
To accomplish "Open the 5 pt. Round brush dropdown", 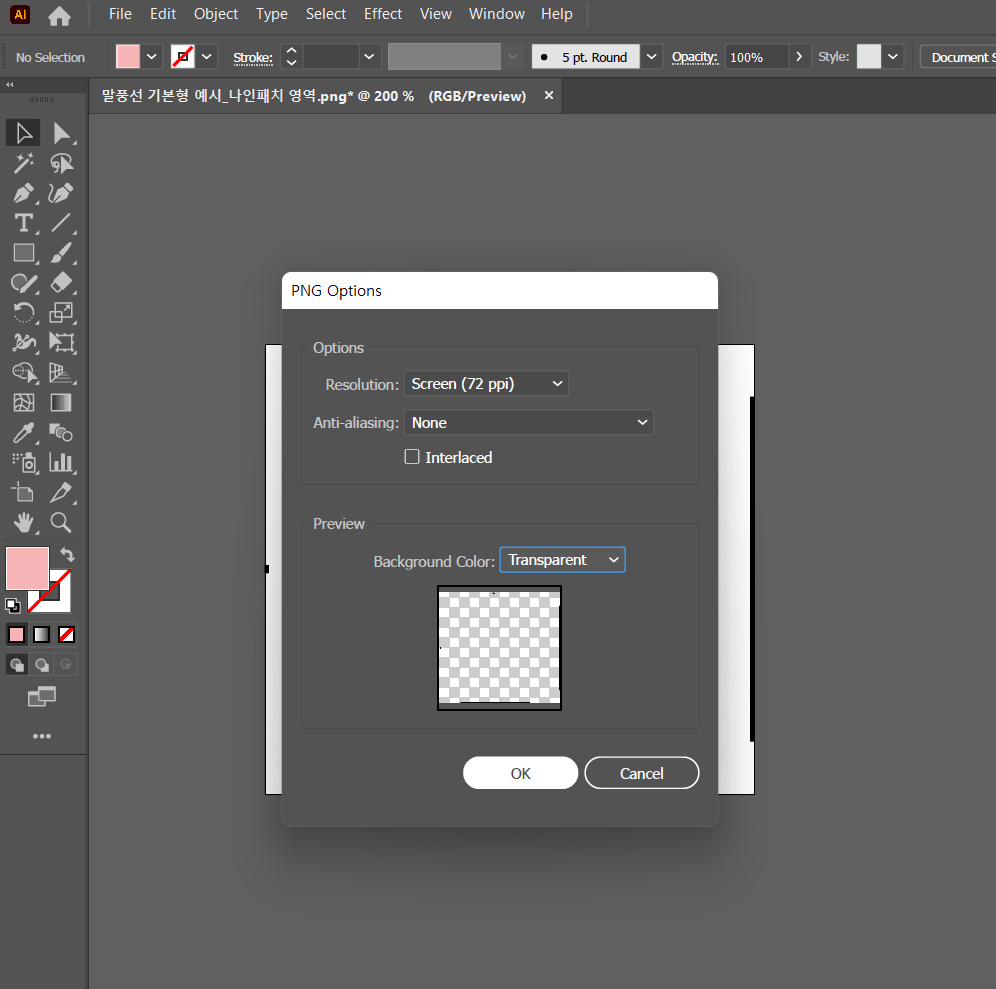I will tap(651, 57).
